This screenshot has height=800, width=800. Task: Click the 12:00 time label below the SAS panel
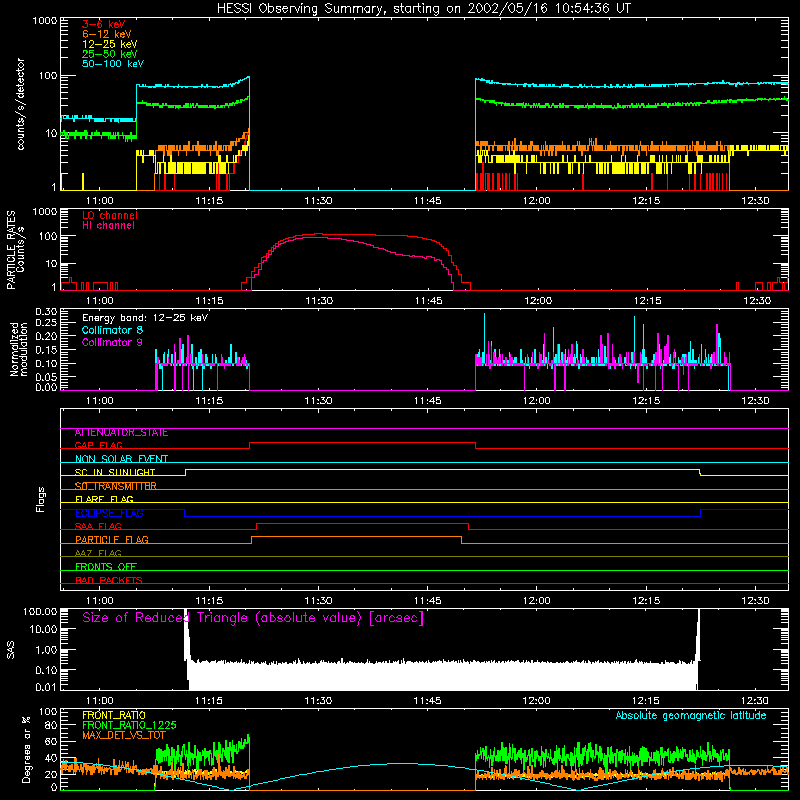[537, 701]
